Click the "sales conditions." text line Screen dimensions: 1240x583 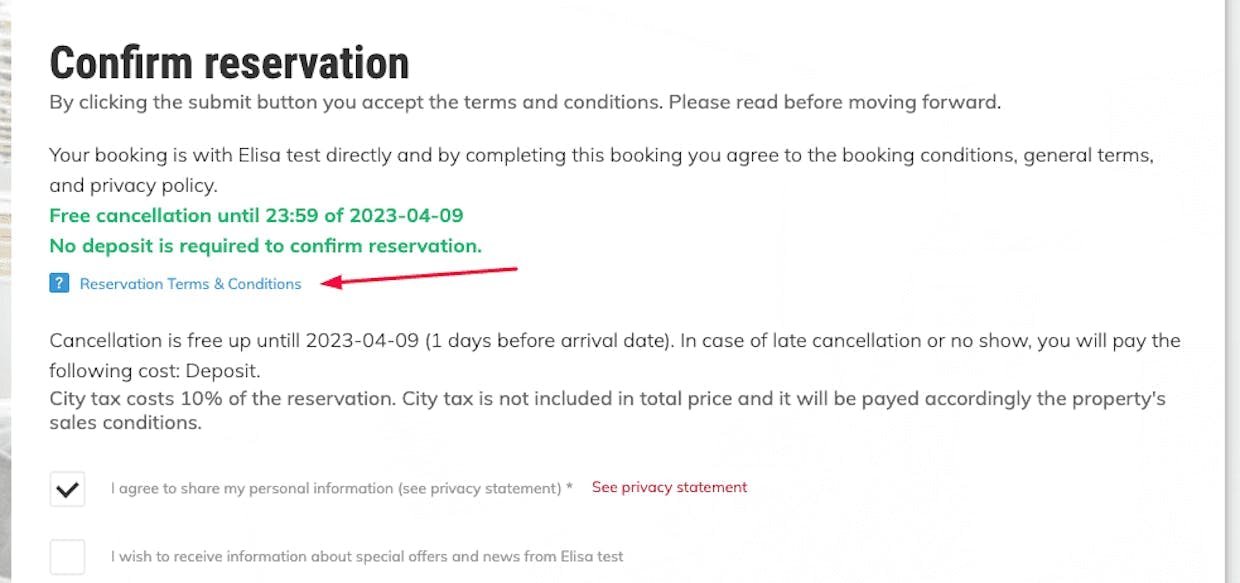125,422
